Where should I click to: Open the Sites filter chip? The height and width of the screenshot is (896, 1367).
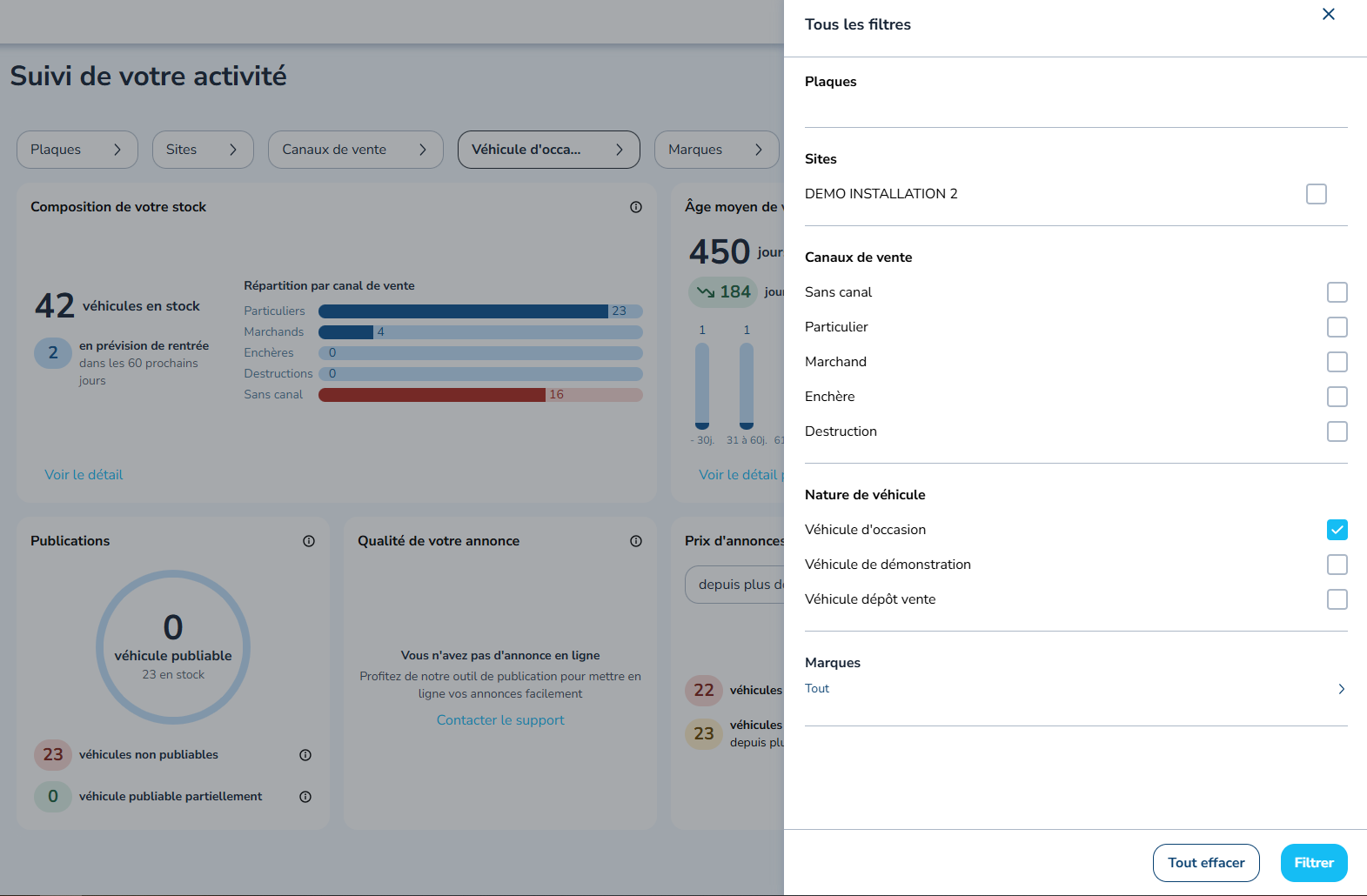click(x=203, y=150)
